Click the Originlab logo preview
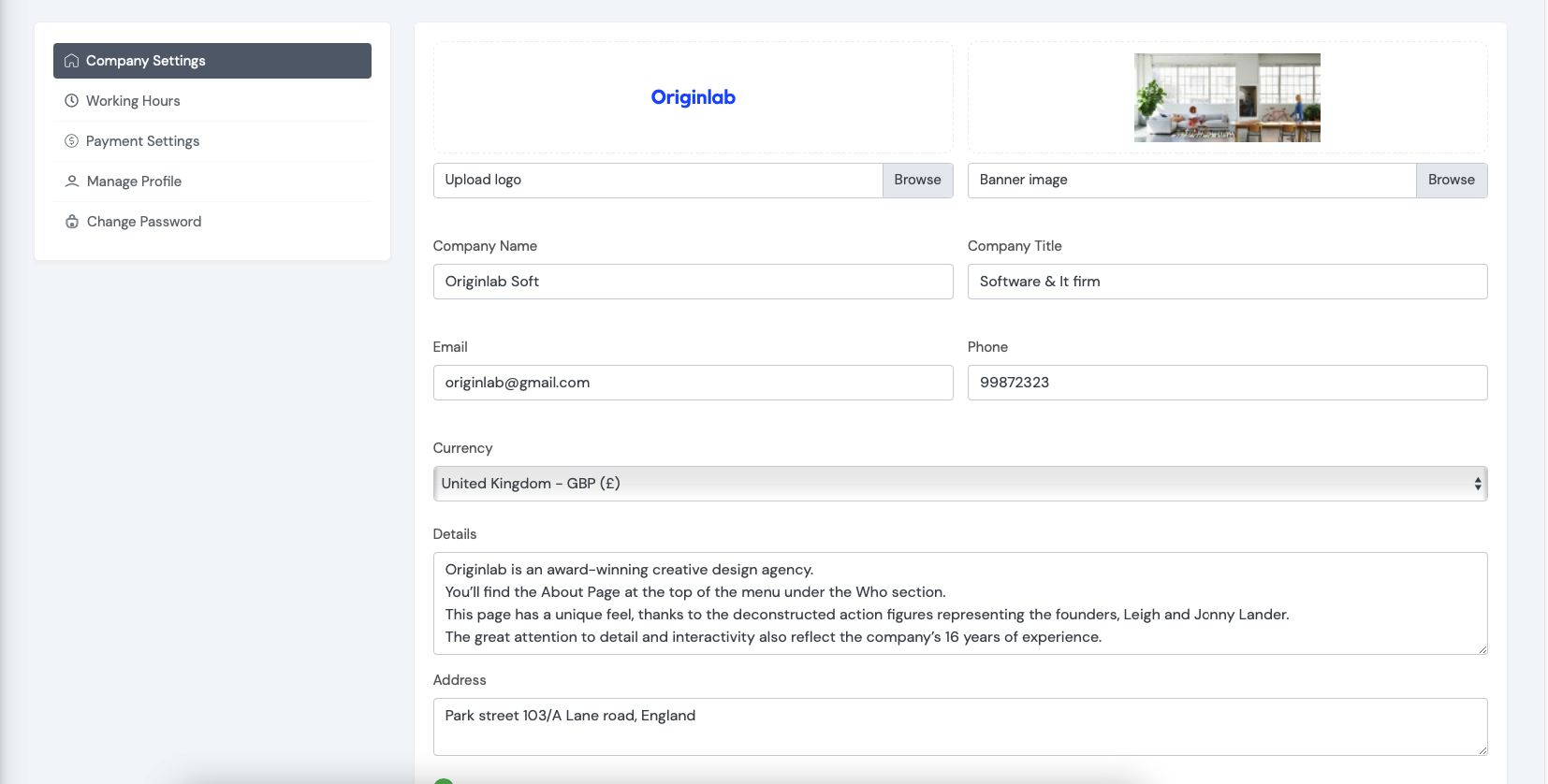The width and height of the screenshot is (1548, 784). [x=694, y=97]
